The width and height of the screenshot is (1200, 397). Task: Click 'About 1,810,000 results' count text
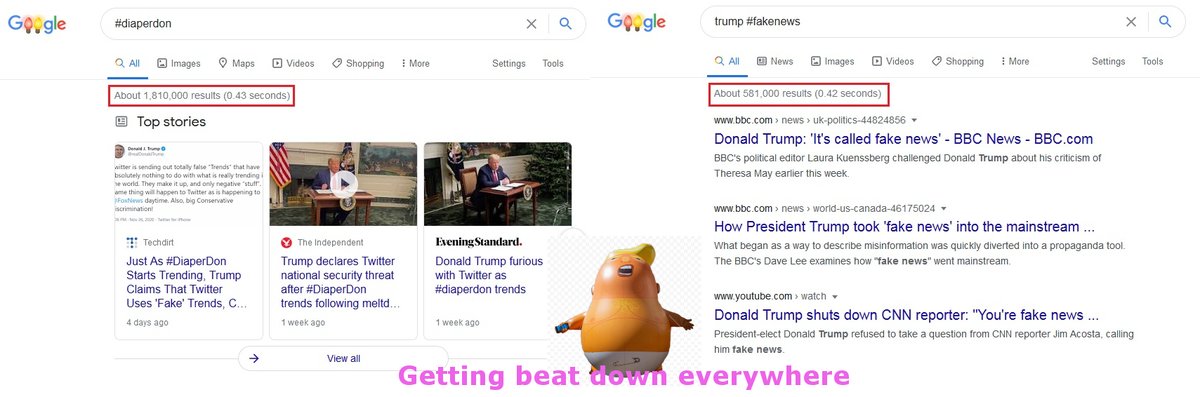click(202, 96)
